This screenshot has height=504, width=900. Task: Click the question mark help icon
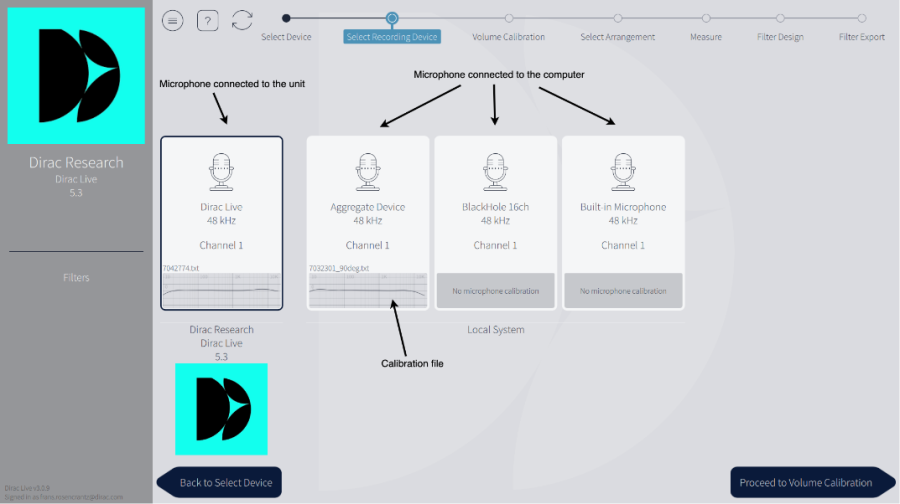(x=207, y=20)
